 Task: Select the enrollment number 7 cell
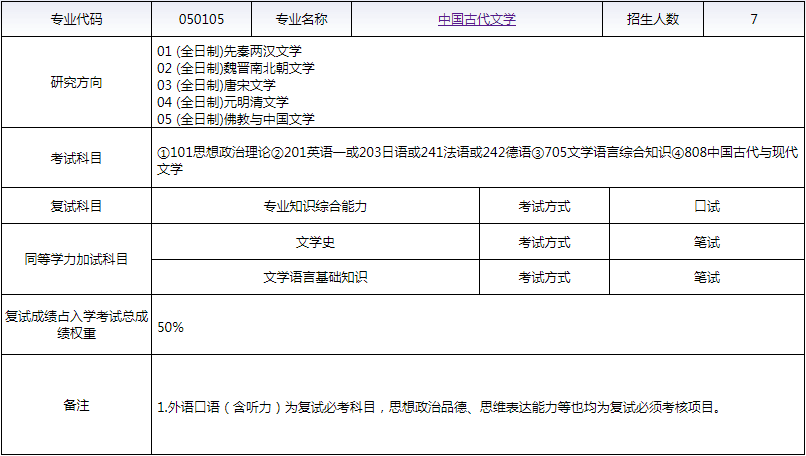(x=753, y=19)
